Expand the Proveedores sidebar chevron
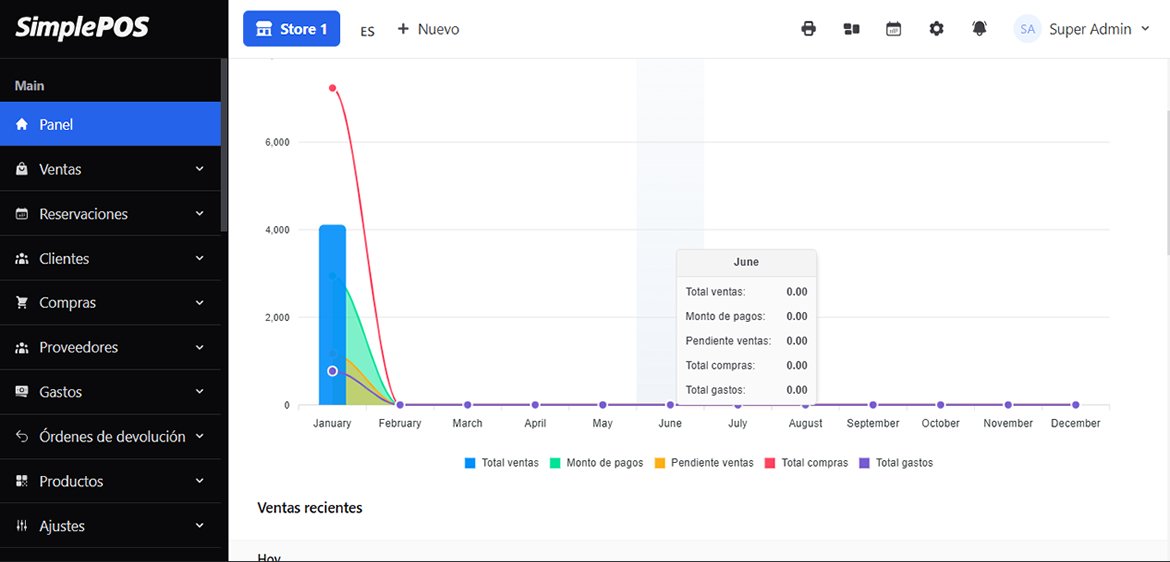The width and height of the screenshot is (1170, 562). [199, 347]
